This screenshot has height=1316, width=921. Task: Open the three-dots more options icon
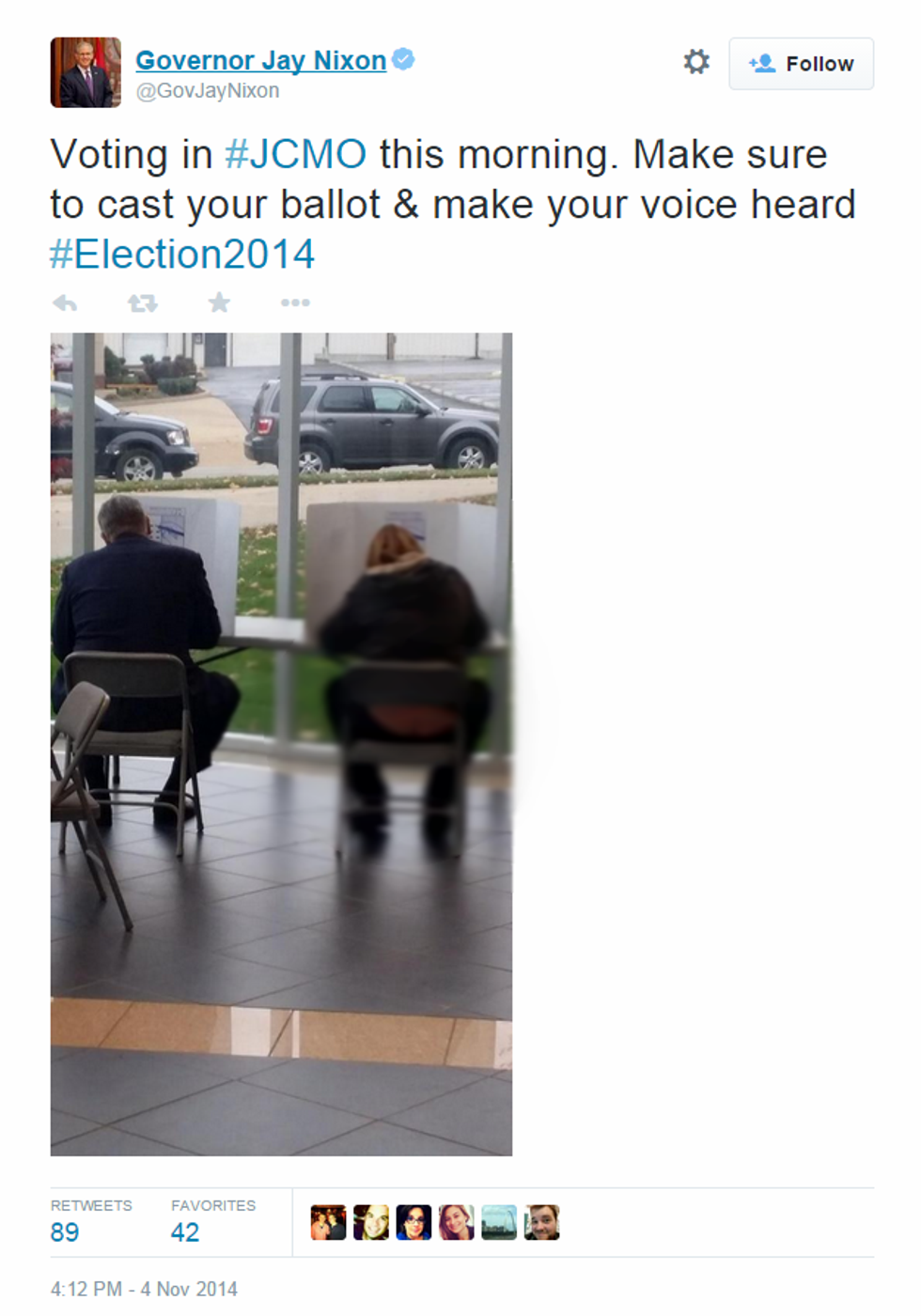[x=295, y=302]
